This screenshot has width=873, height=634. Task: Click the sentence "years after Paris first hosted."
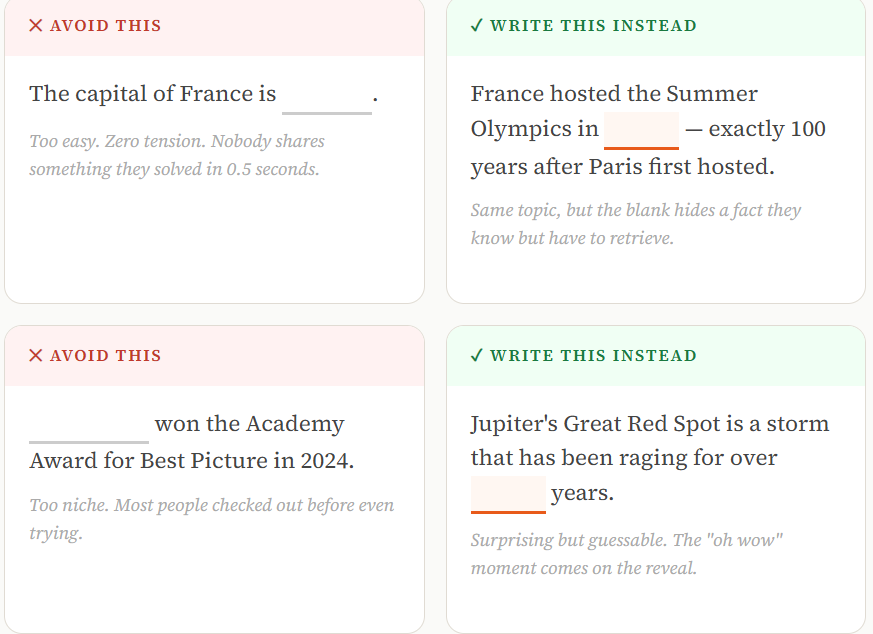click(x=622, y=166)
